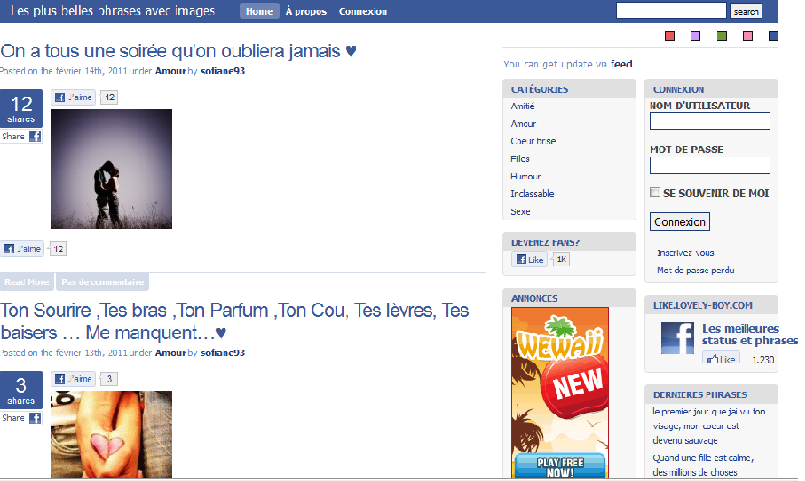Select the dark blue color theme swatch
805x481 pixels.
click(773, 36)
